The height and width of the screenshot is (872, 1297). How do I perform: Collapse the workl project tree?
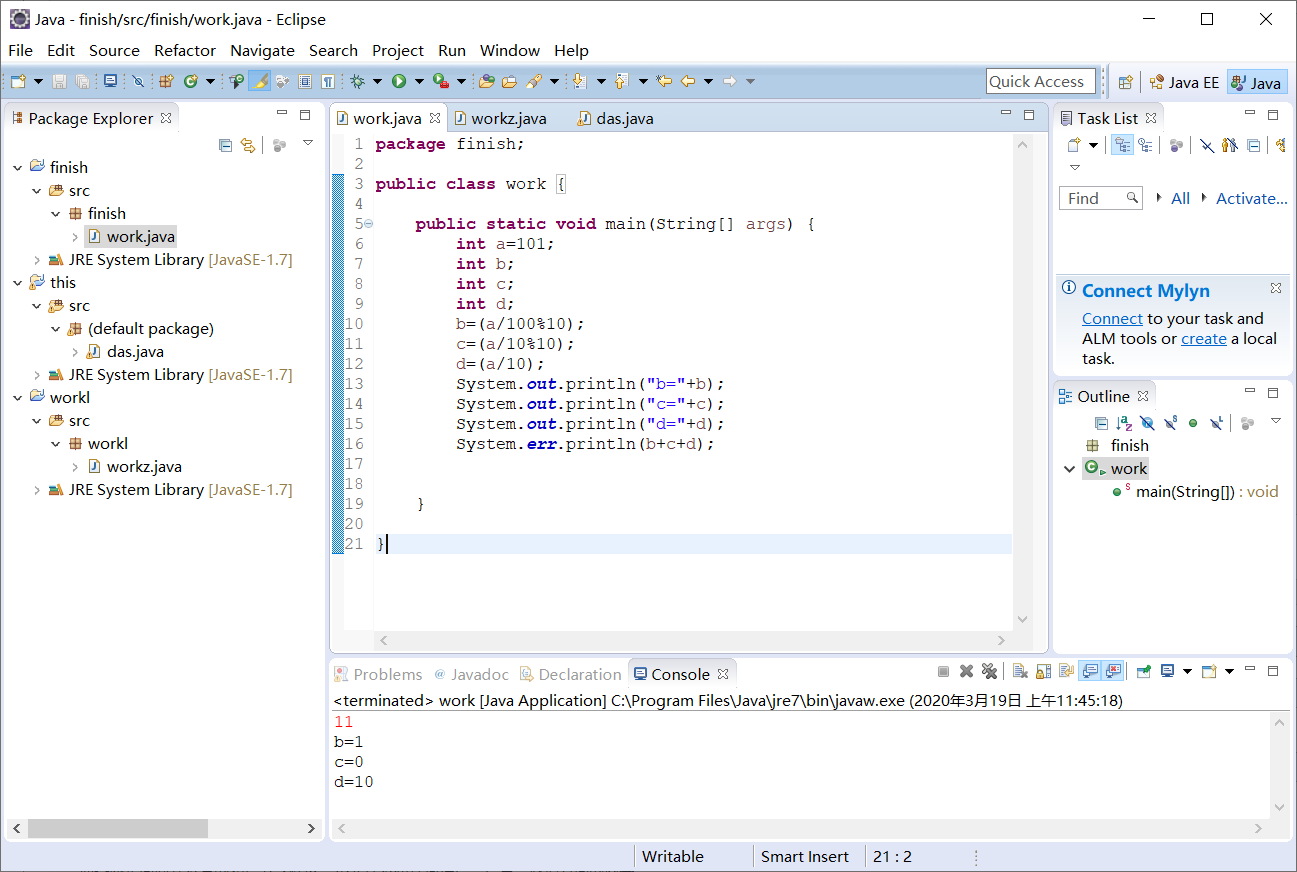(17, 398)
